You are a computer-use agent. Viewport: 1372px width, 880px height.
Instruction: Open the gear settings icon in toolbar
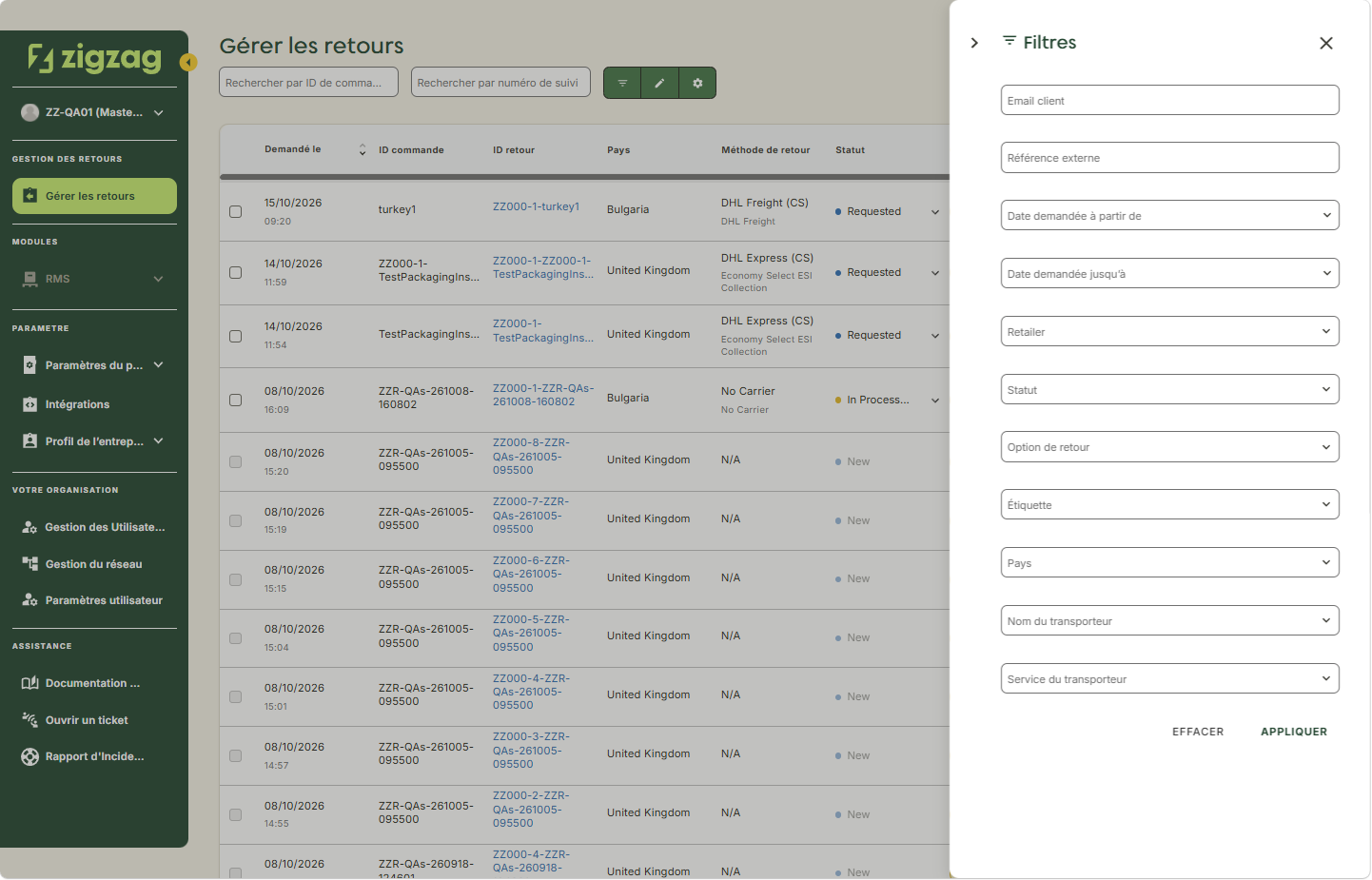(x=697, y=83)
